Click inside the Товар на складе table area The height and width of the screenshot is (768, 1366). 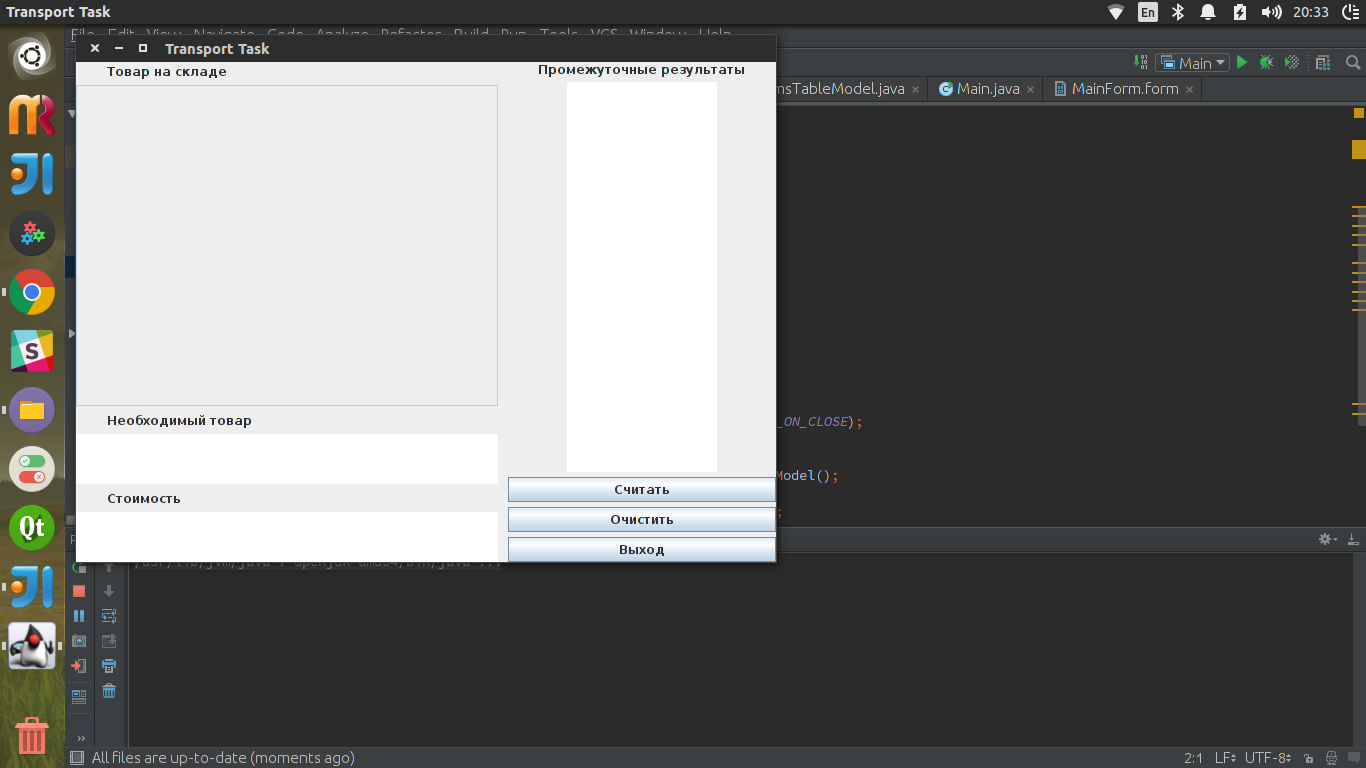(x=287, y=245)
